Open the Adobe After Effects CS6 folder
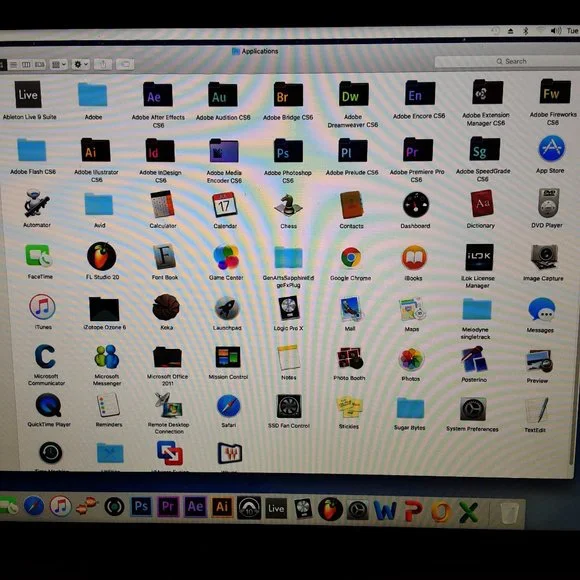 click(x=158, y=94)
